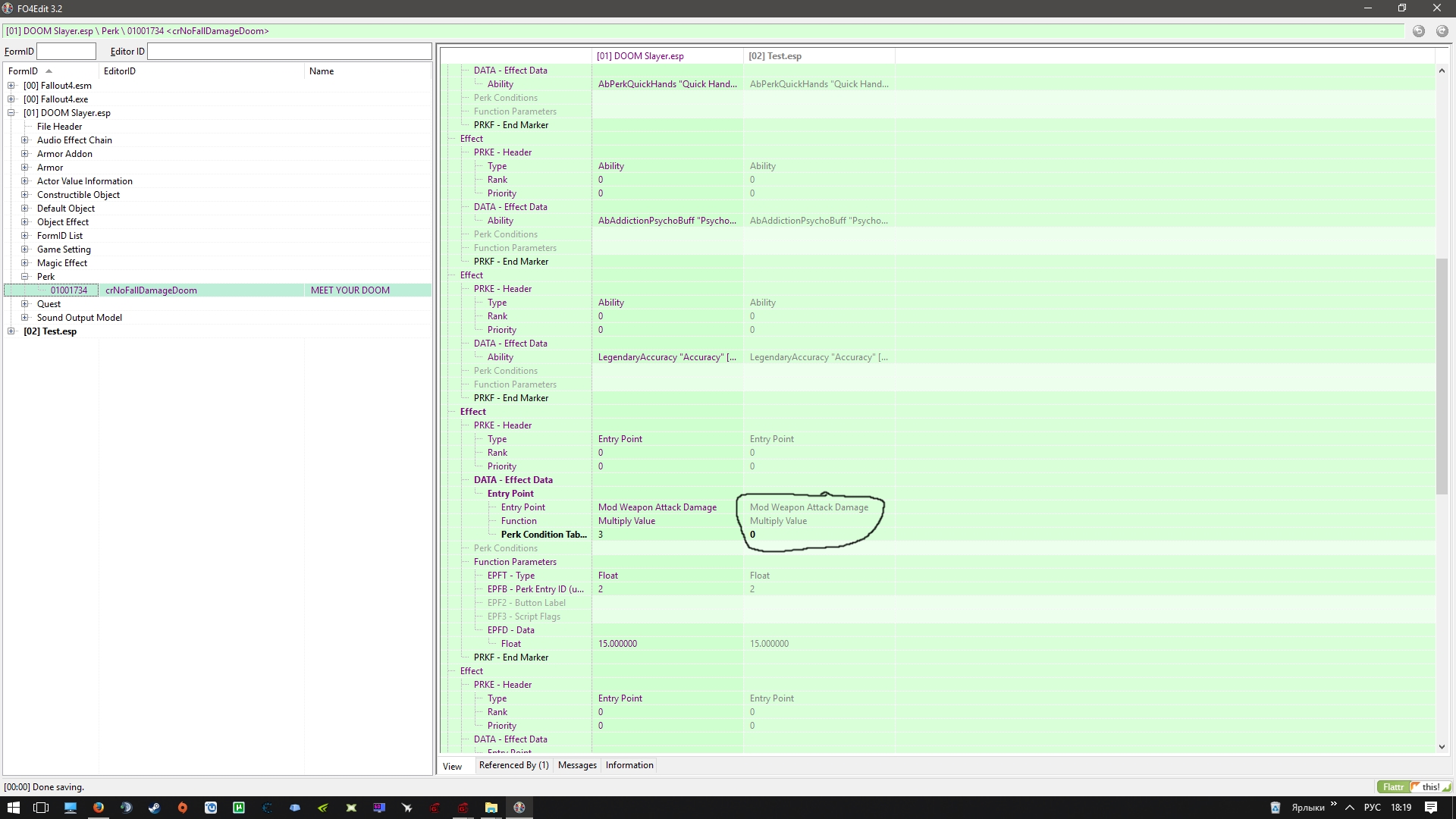Expand the Magic Effect group
Screen dimensions: 1456x819
[25, 263]
